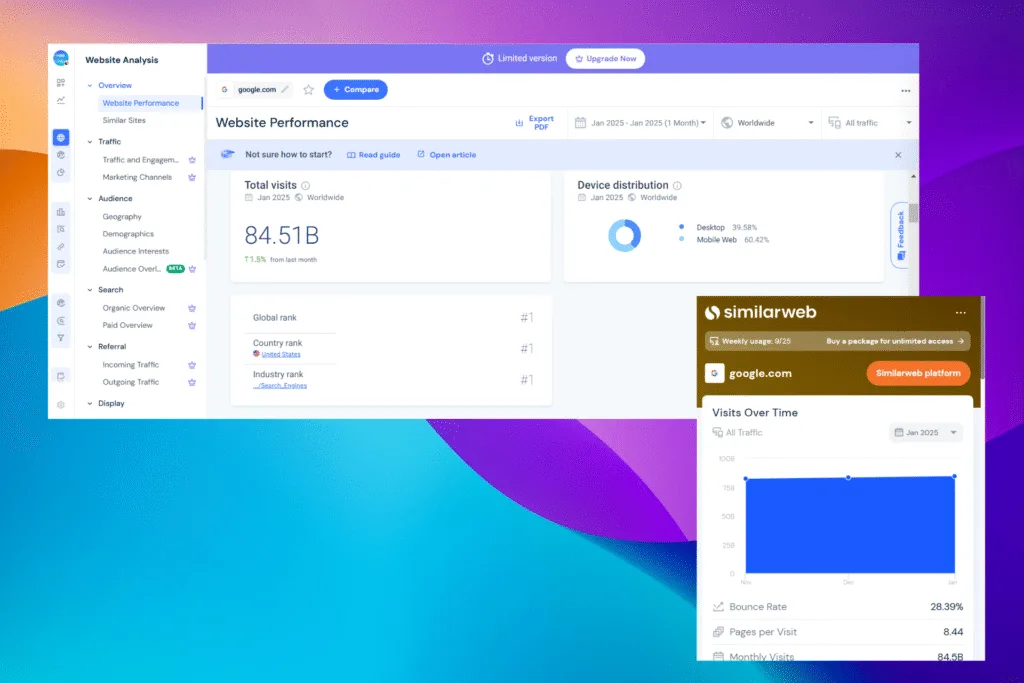Click the Bounce Rate 28.39% row

pyautogui.click(x=838, y=607)
